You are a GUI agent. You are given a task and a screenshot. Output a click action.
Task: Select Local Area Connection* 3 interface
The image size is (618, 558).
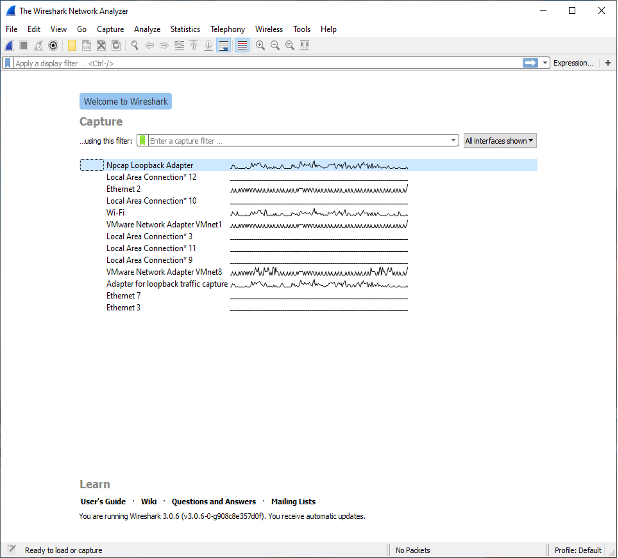308,236
